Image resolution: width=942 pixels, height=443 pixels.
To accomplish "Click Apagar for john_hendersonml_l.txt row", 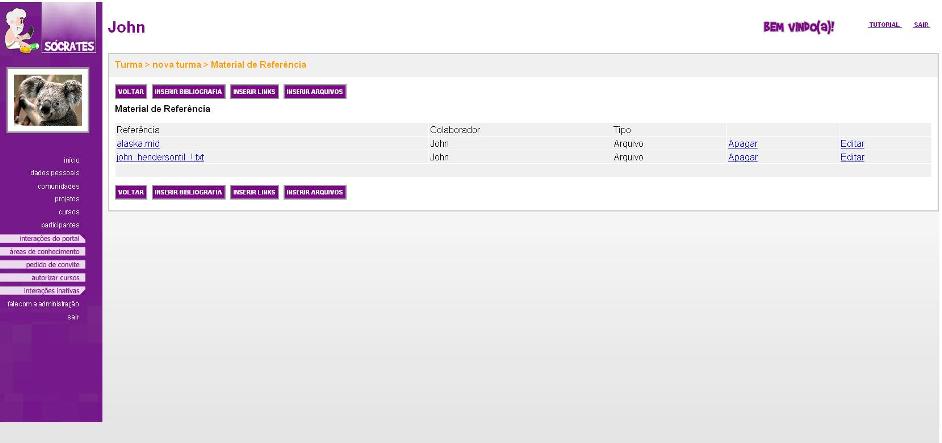I will pos(742,157).
